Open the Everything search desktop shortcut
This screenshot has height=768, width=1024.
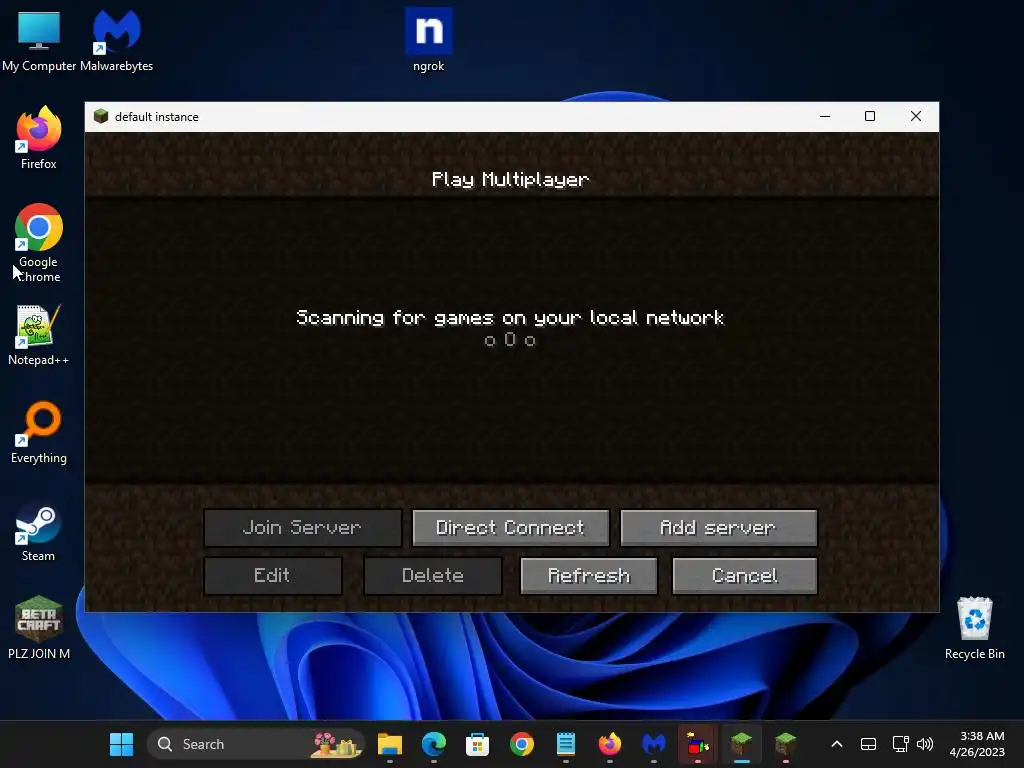[x=39, y=432]
